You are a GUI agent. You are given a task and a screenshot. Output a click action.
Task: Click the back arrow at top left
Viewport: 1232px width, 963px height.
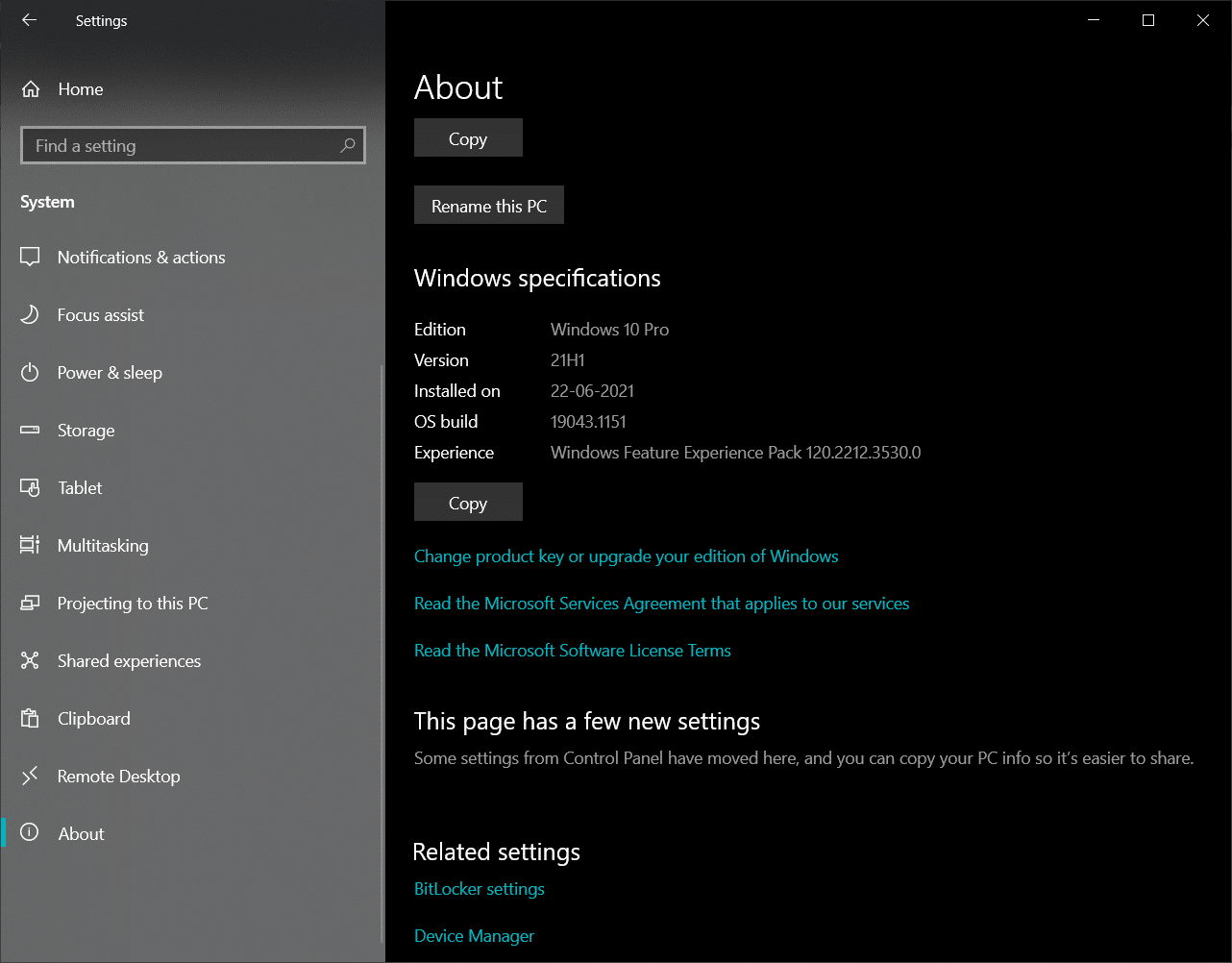click(28, 20)
